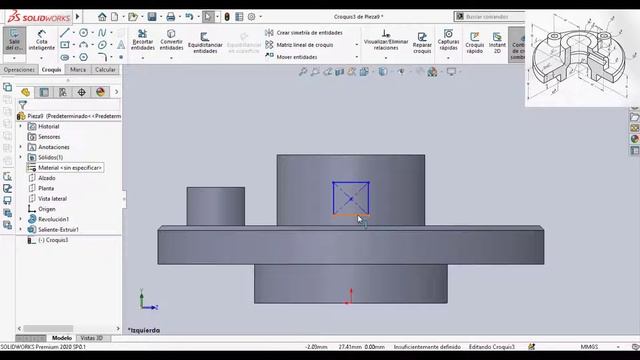This screenshot has width=640, height=360.
Task: Open the Options gear icon
Action: [x=251, y=17]
